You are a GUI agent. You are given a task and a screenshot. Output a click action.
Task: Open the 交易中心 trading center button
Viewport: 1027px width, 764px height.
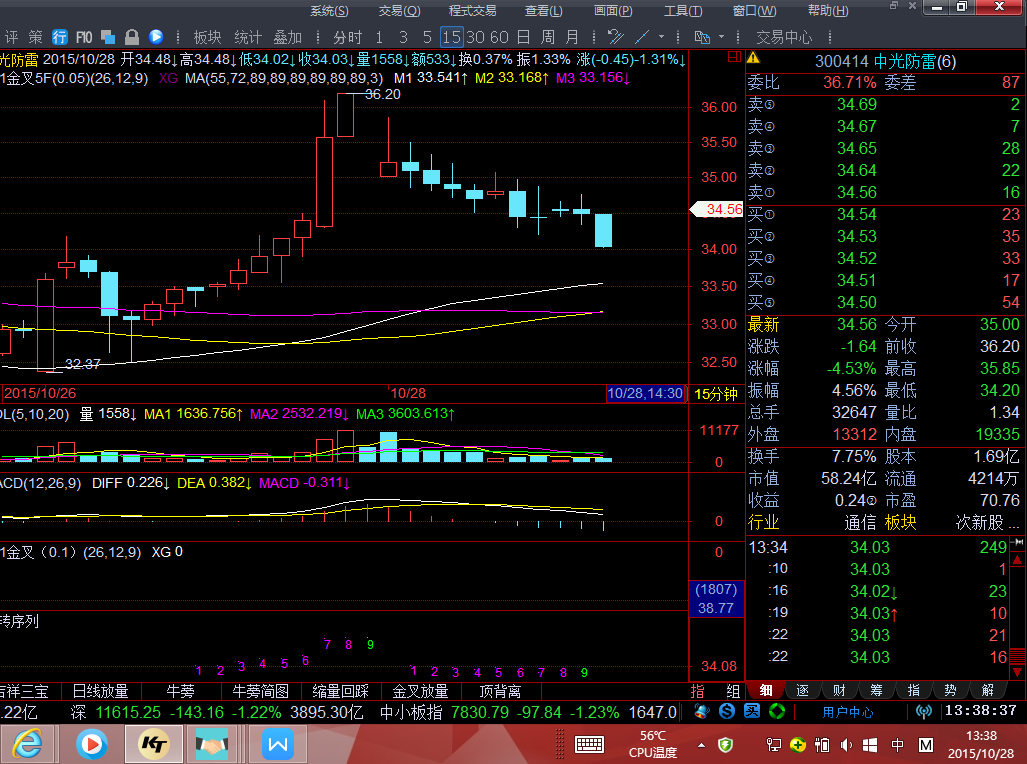coord(784,37)
